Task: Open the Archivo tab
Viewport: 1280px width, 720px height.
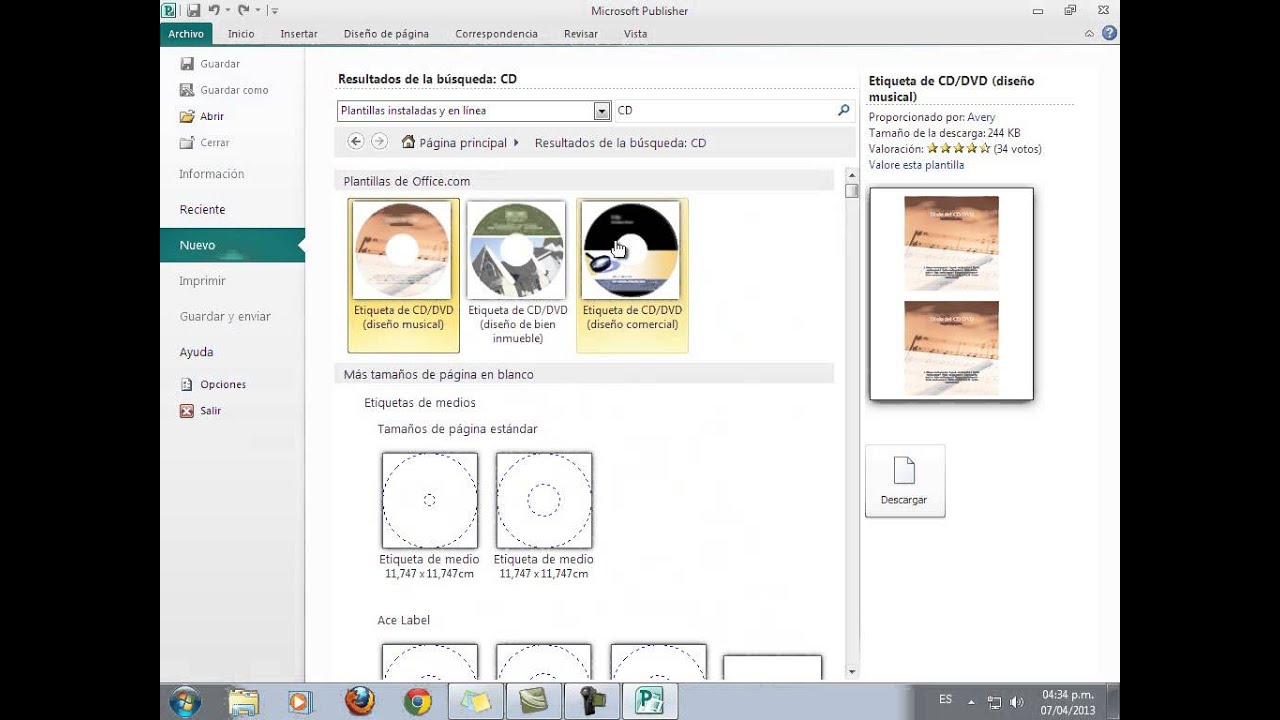Action: pos(186,33)
